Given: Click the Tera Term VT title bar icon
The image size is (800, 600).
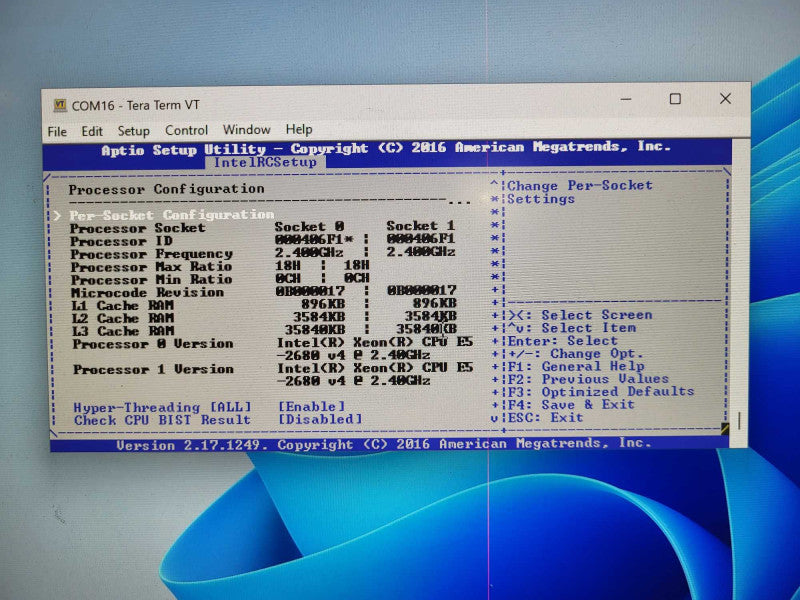Looking at the screenshot, I should [x=60, y=105].
